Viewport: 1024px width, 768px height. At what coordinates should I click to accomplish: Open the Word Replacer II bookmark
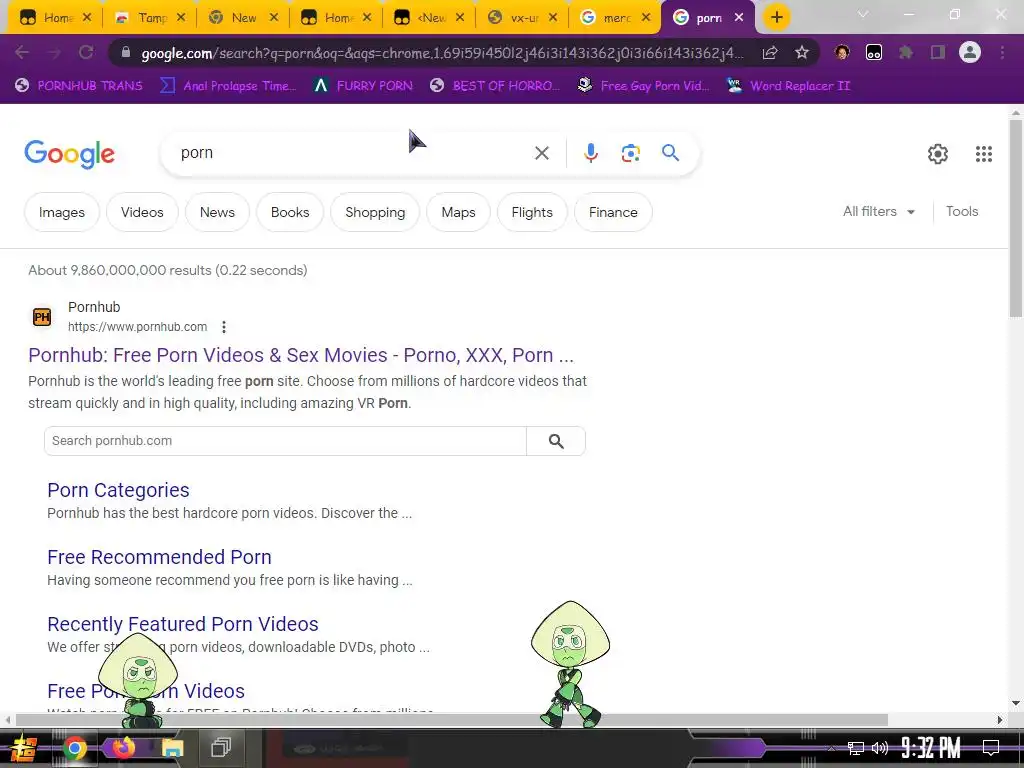[x=789, y=86]
